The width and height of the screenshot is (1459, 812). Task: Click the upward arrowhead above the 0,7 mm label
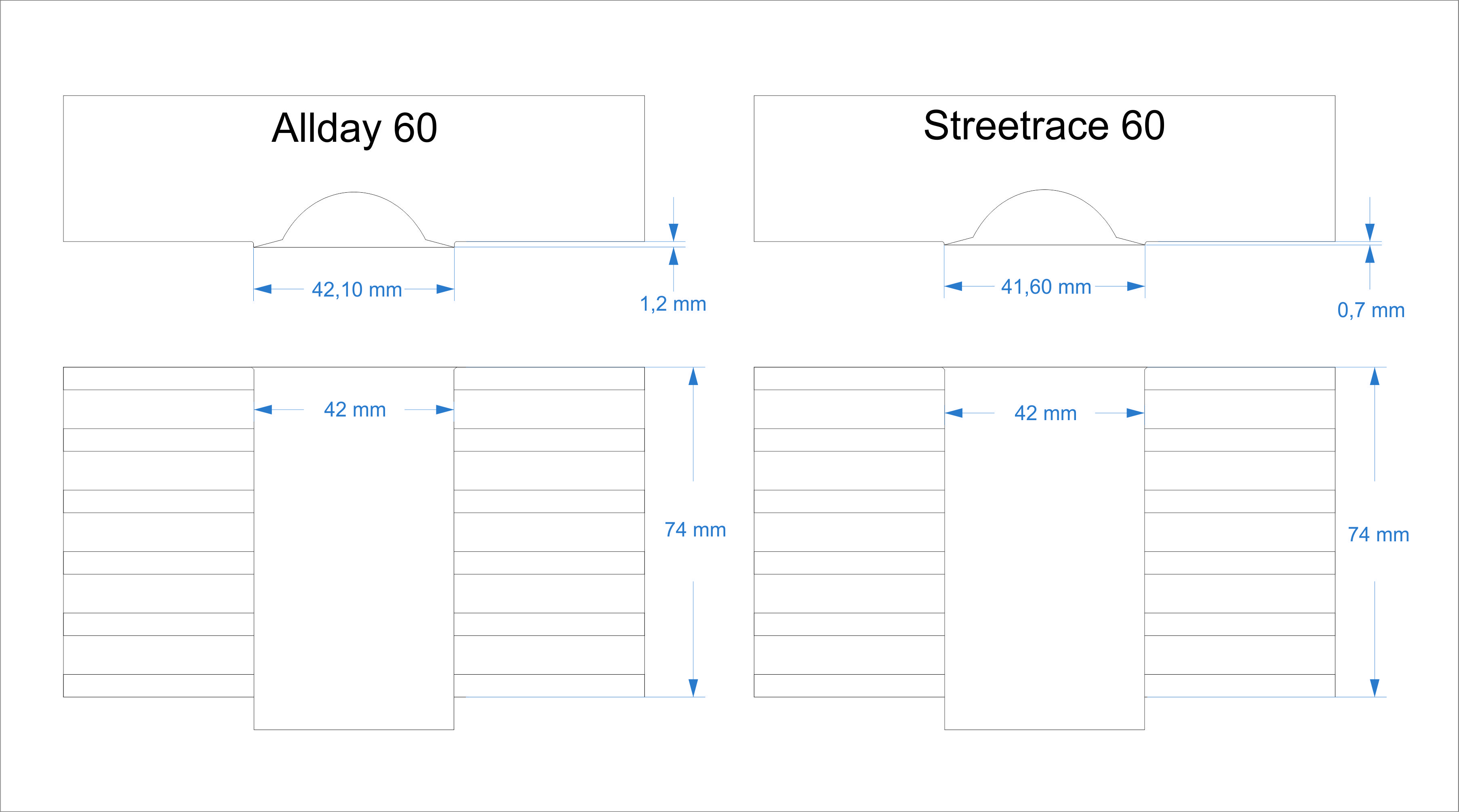(1370, 255)
